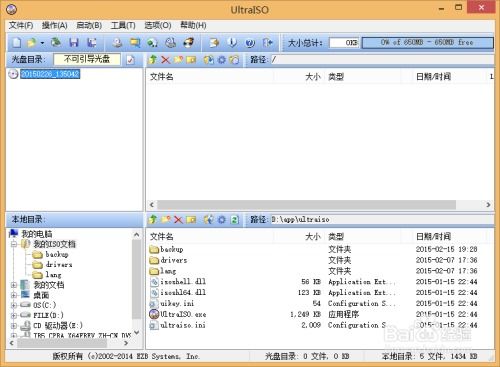Screen dimensions: 500x367
Task: Click the disc file list horizontal scrollbar
Action: [x=307, y=204]
